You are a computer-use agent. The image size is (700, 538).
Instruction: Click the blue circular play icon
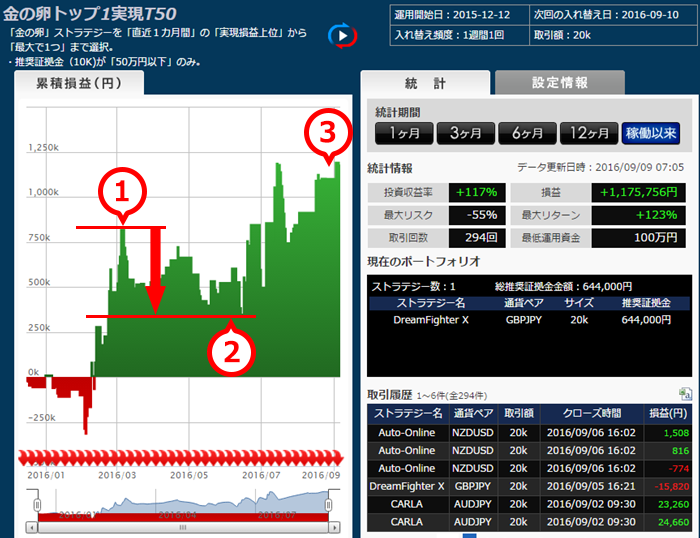[342, 36]
